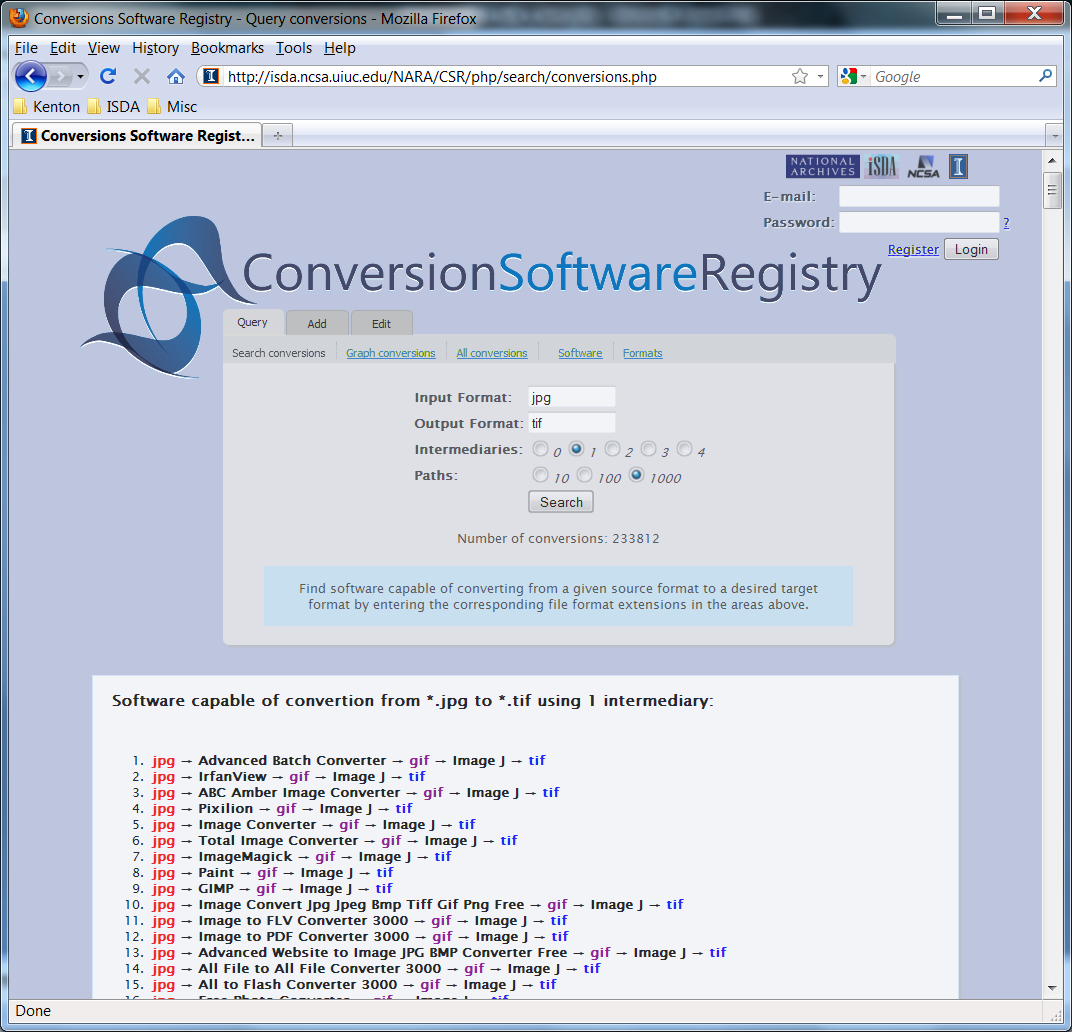The image size is (1072, 1032).
Task: Click result row 'IrfanView' text
Action: pos(232,776)
